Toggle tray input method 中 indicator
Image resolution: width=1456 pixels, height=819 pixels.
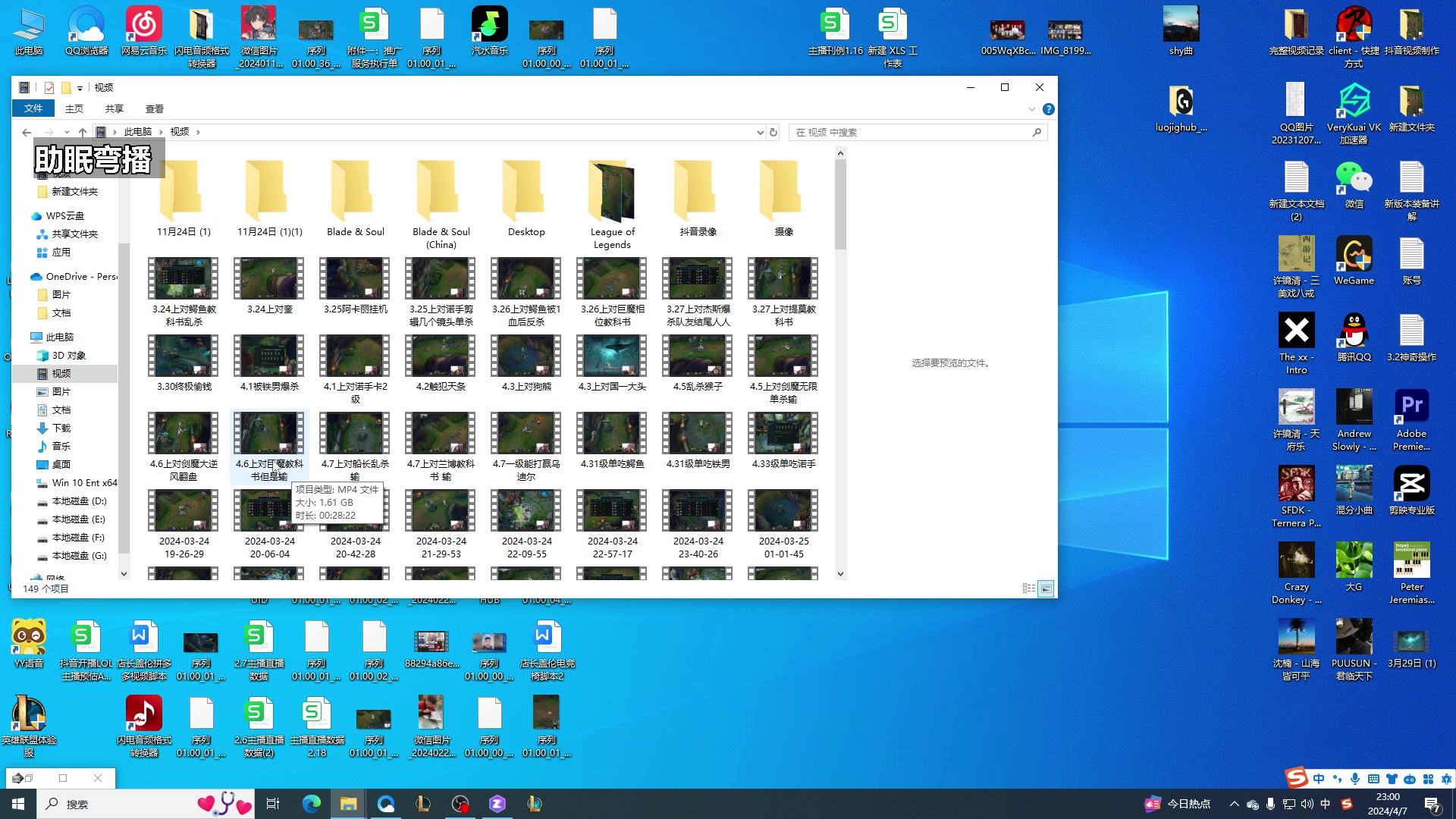[x=1326, y=804]
